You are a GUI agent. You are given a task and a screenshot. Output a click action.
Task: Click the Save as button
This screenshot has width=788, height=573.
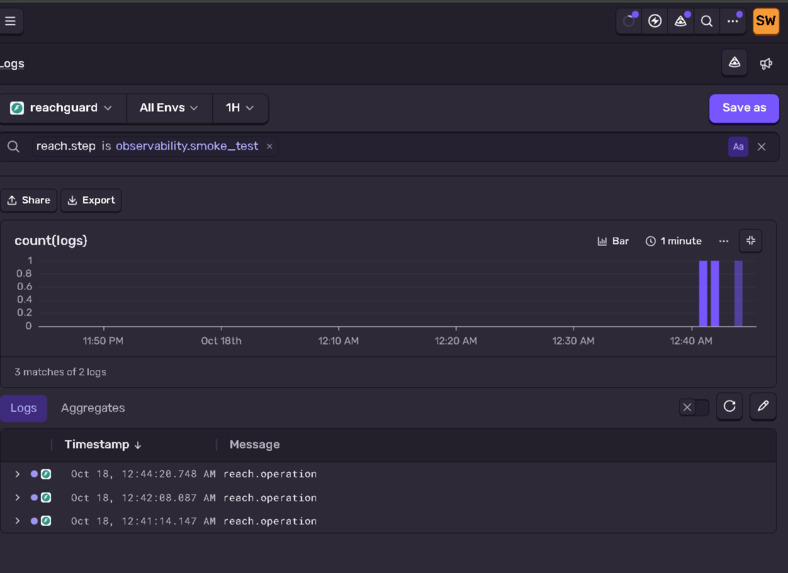(744, 108)
